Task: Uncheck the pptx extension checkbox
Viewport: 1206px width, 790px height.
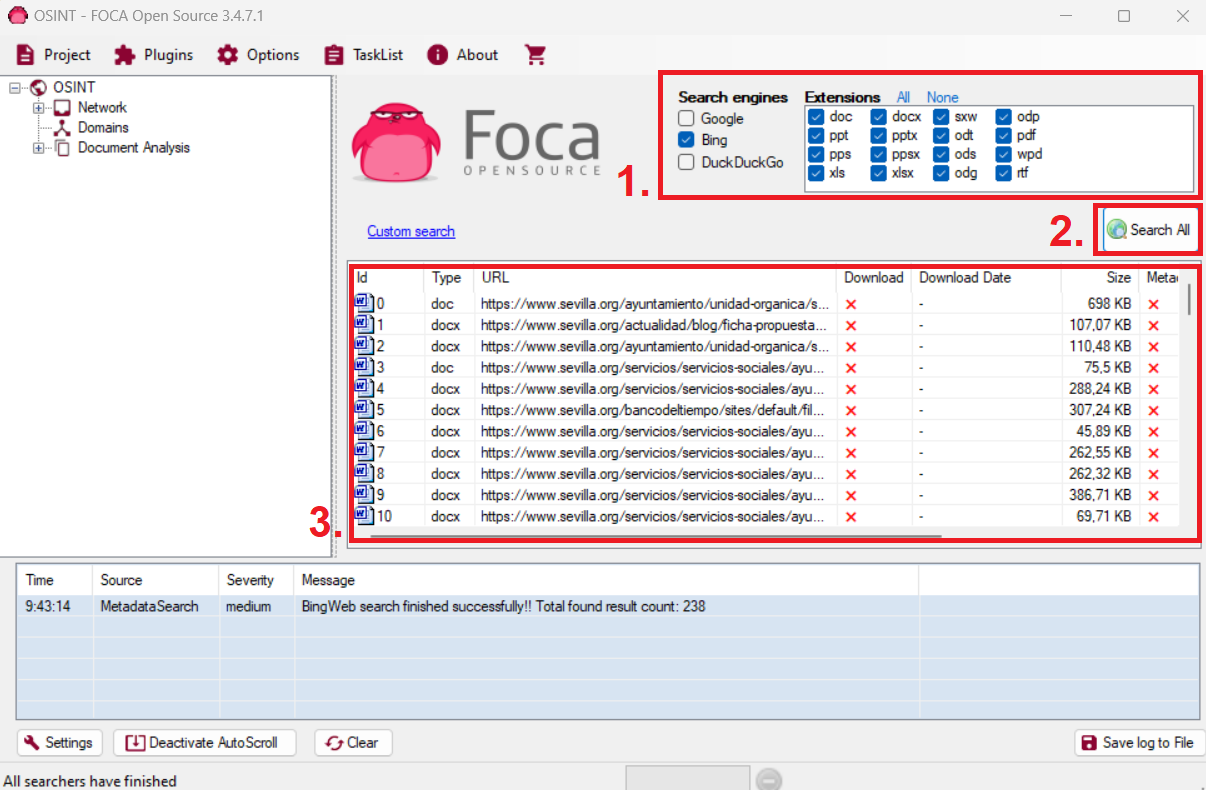Action: 879,136
